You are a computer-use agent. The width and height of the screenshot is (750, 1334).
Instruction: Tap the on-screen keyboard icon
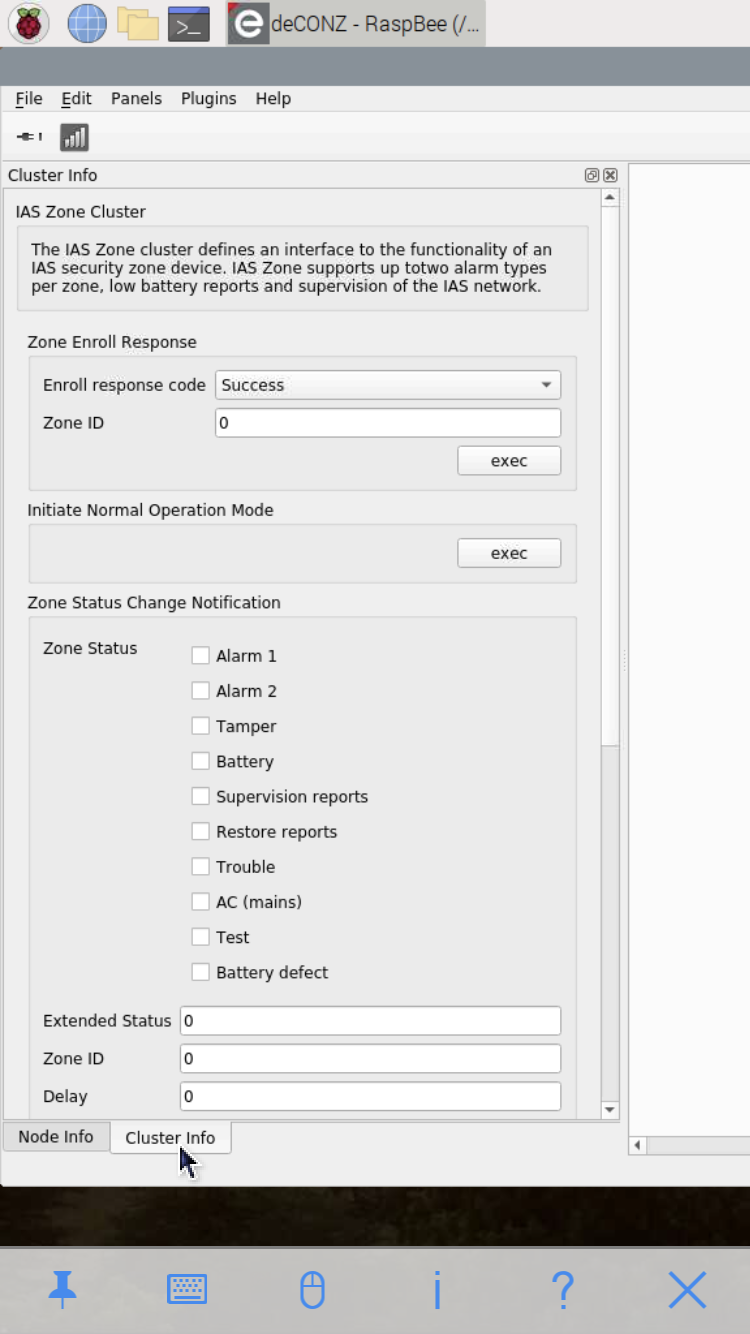point(187,1289)
